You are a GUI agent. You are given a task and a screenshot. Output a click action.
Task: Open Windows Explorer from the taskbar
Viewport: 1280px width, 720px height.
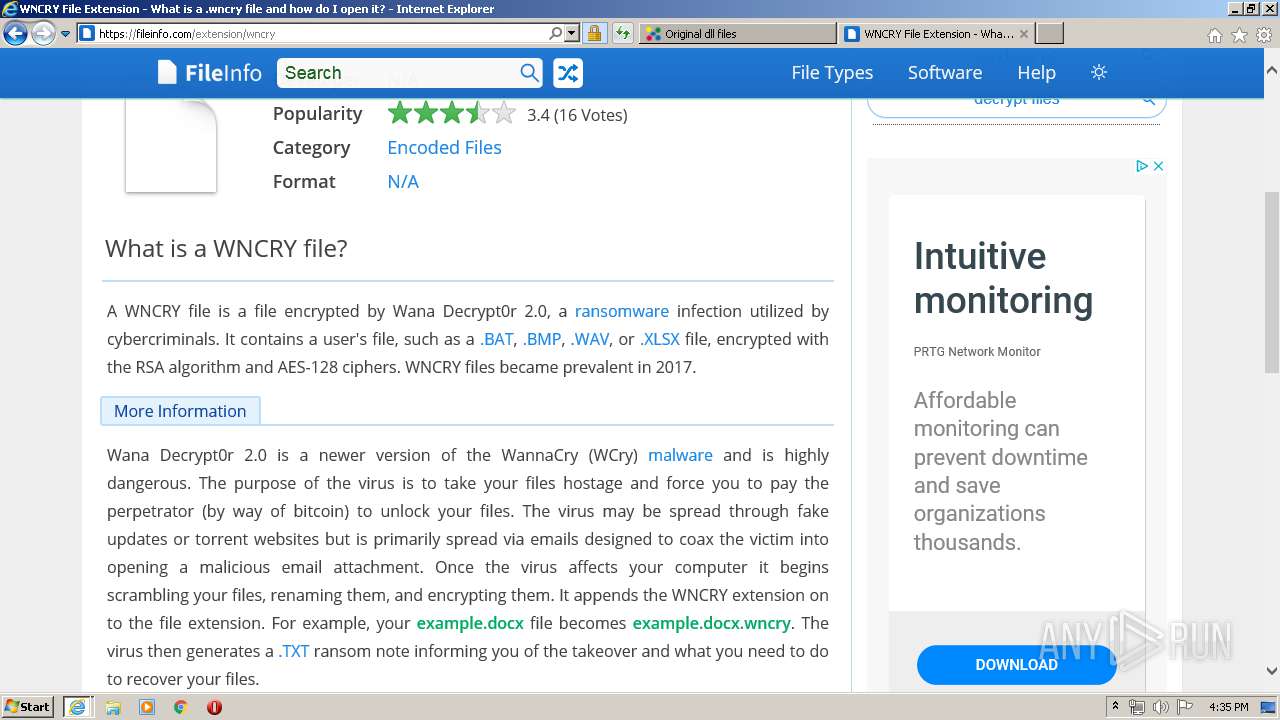113,707
